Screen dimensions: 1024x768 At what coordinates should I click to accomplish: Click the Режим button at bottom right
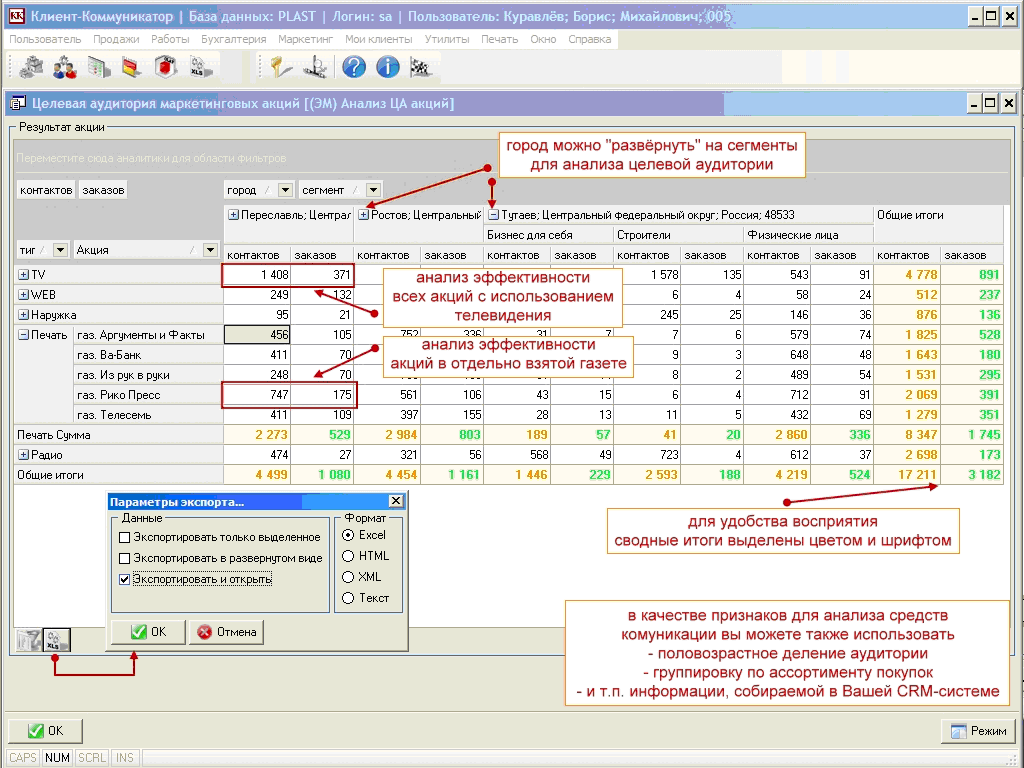pyautogui.click(x=978, y=731)
